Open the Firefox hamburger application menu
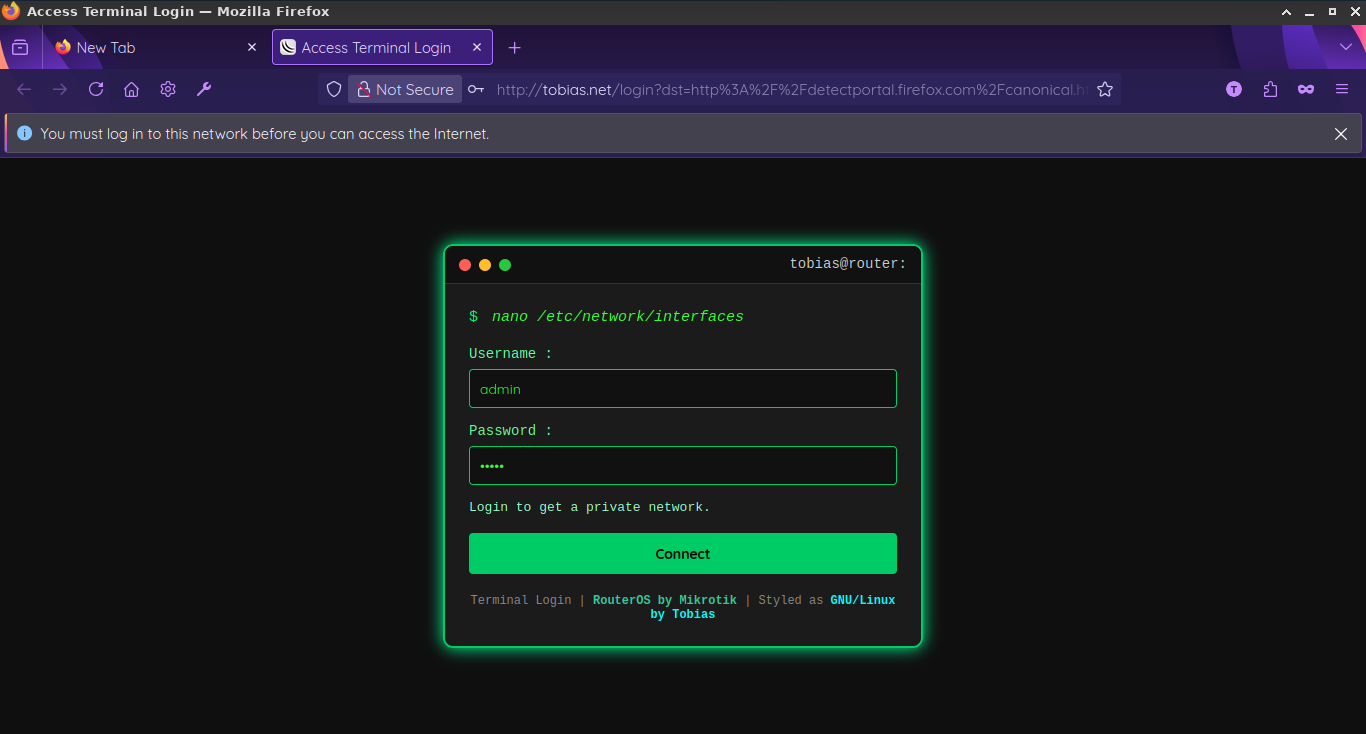This screenshot has height=734, width=1366. click(1342, 89)
